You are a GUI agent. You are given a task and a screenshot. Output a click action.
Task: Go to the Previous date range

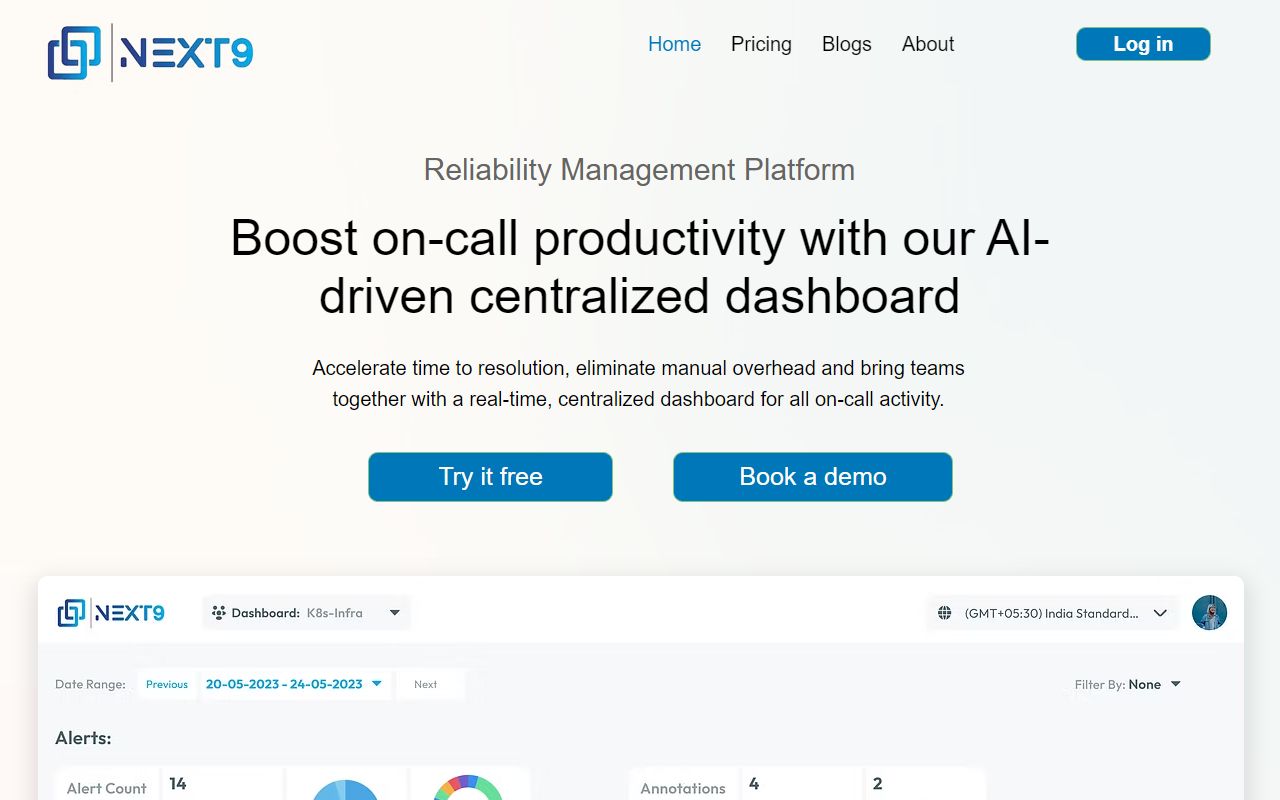click(x=167, y=684)
